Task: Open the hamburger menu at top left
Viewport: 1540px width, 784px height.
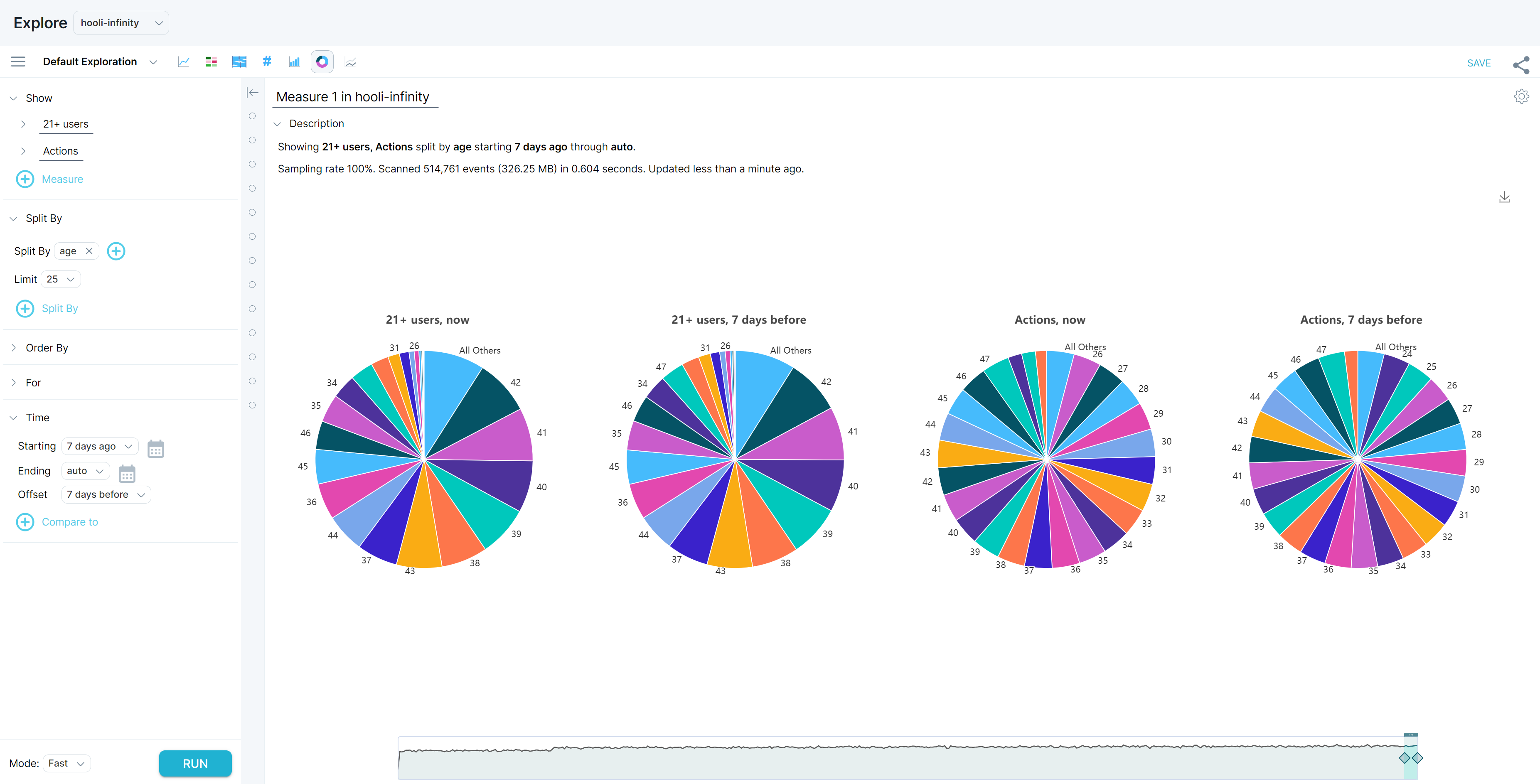Action: (18, 61)
